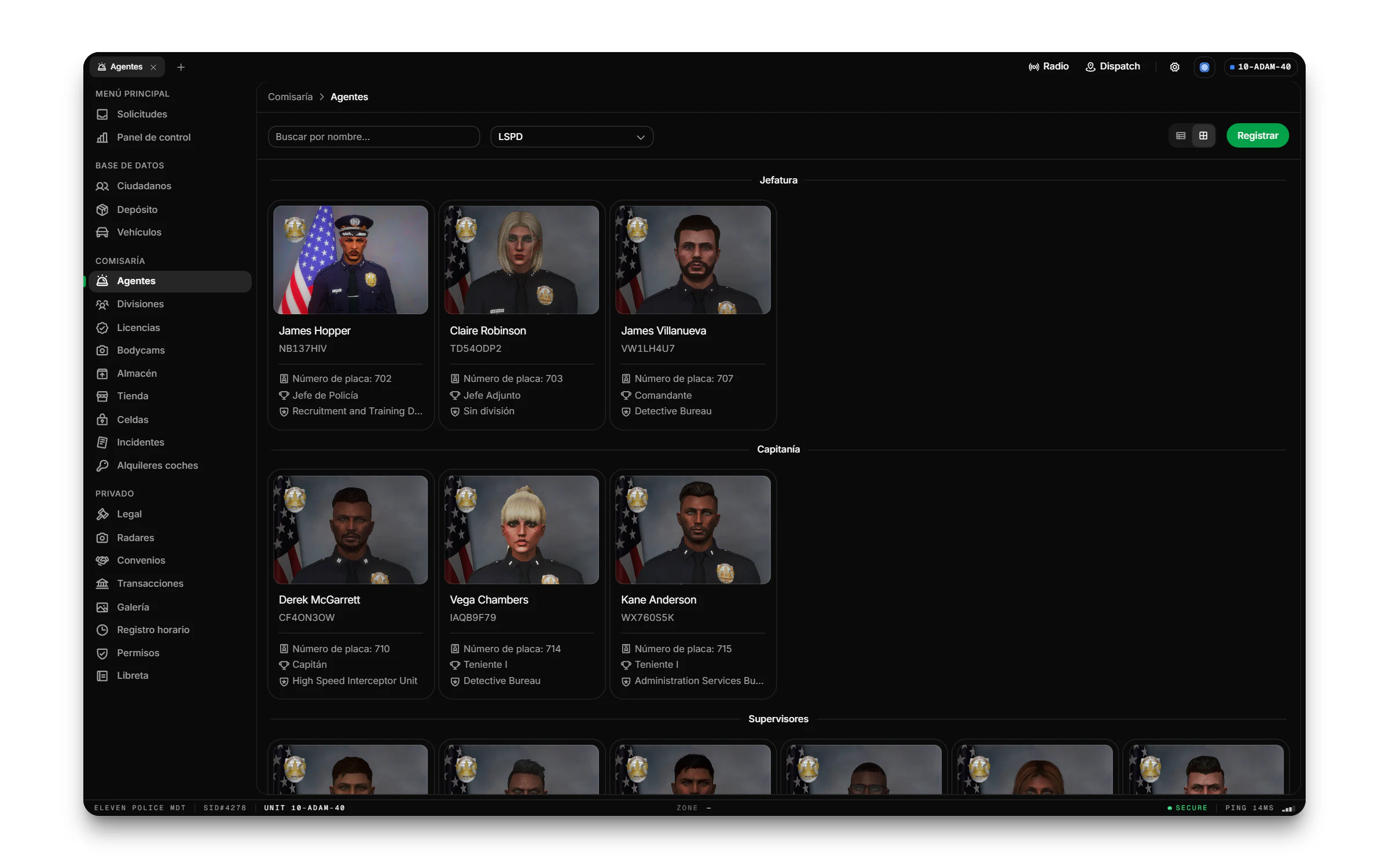Open Claire Robinson's portrait thumbnail
Viewport: 1389px width, 868px height.
pos(521,260)
